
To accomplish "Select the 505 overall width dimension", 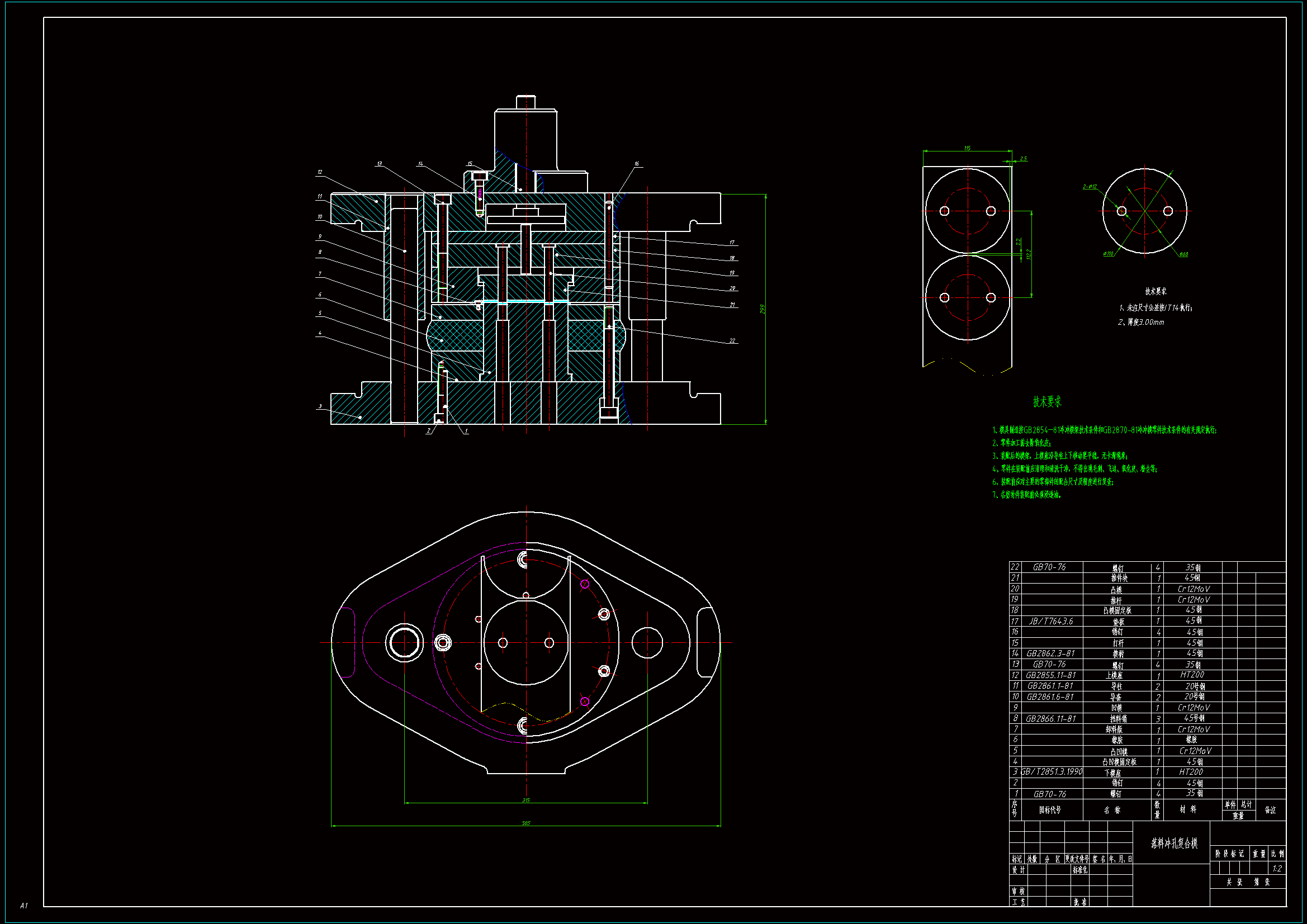I will pyautogui.click(x=525, y=823).
